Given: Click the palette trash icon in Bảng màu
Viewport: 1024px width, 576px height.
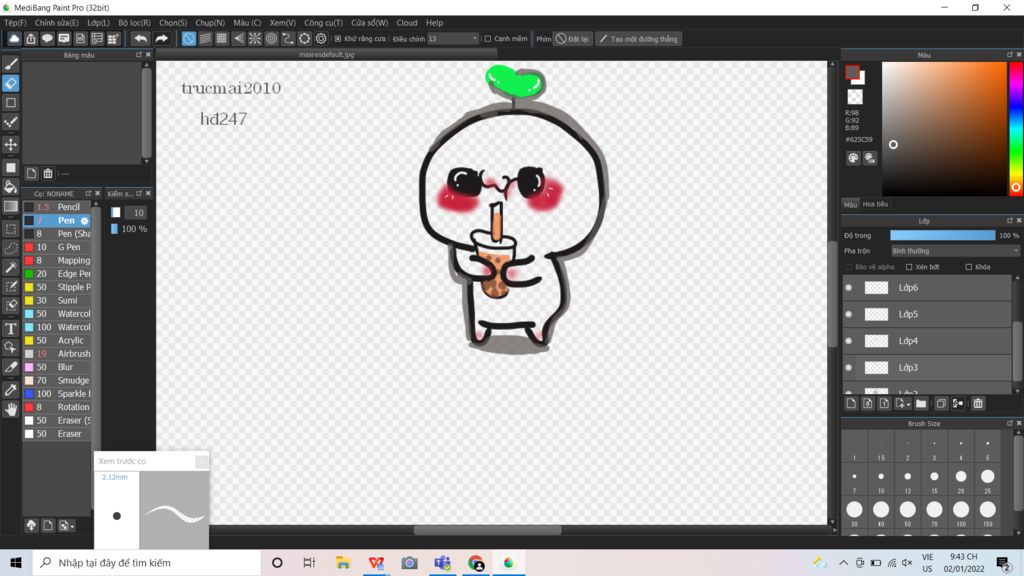Looking at the screenshot, I should pyautogui.click(x=48, y=174).
